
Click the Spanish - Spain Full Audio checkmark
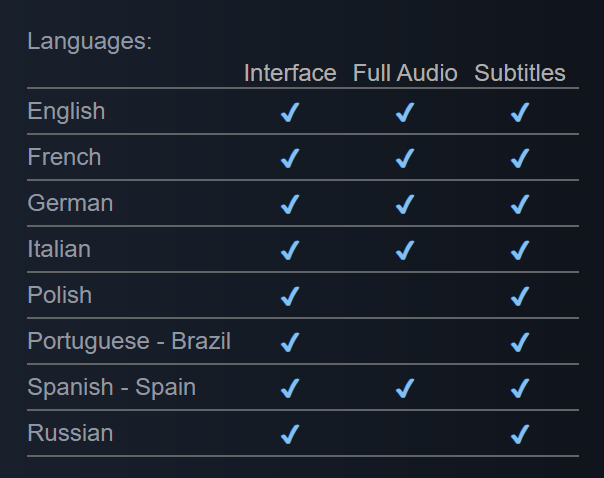[x=405, y=389]
